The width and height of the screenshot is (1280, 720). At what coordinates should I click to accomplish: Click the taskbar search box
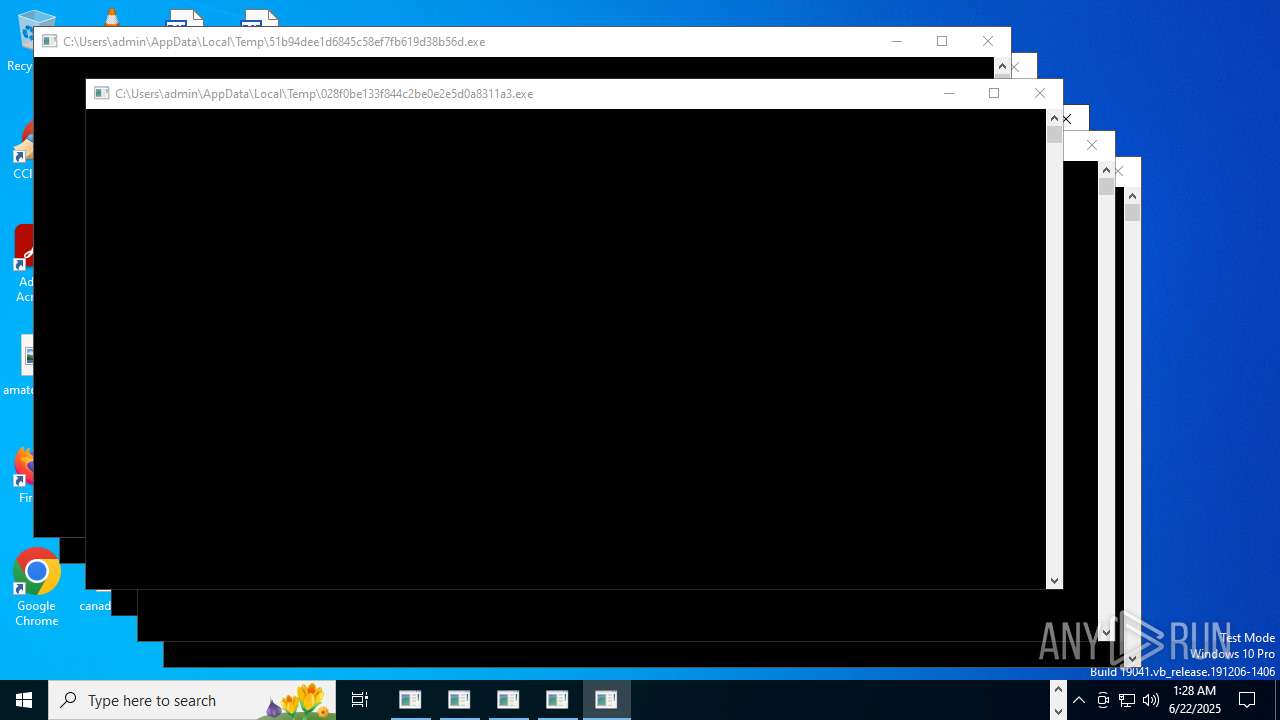tap(192, 700)
